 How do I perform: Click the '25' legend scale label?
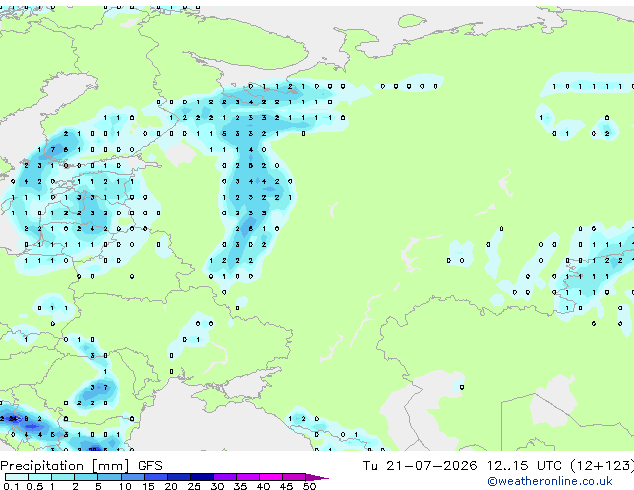[194, 486]
